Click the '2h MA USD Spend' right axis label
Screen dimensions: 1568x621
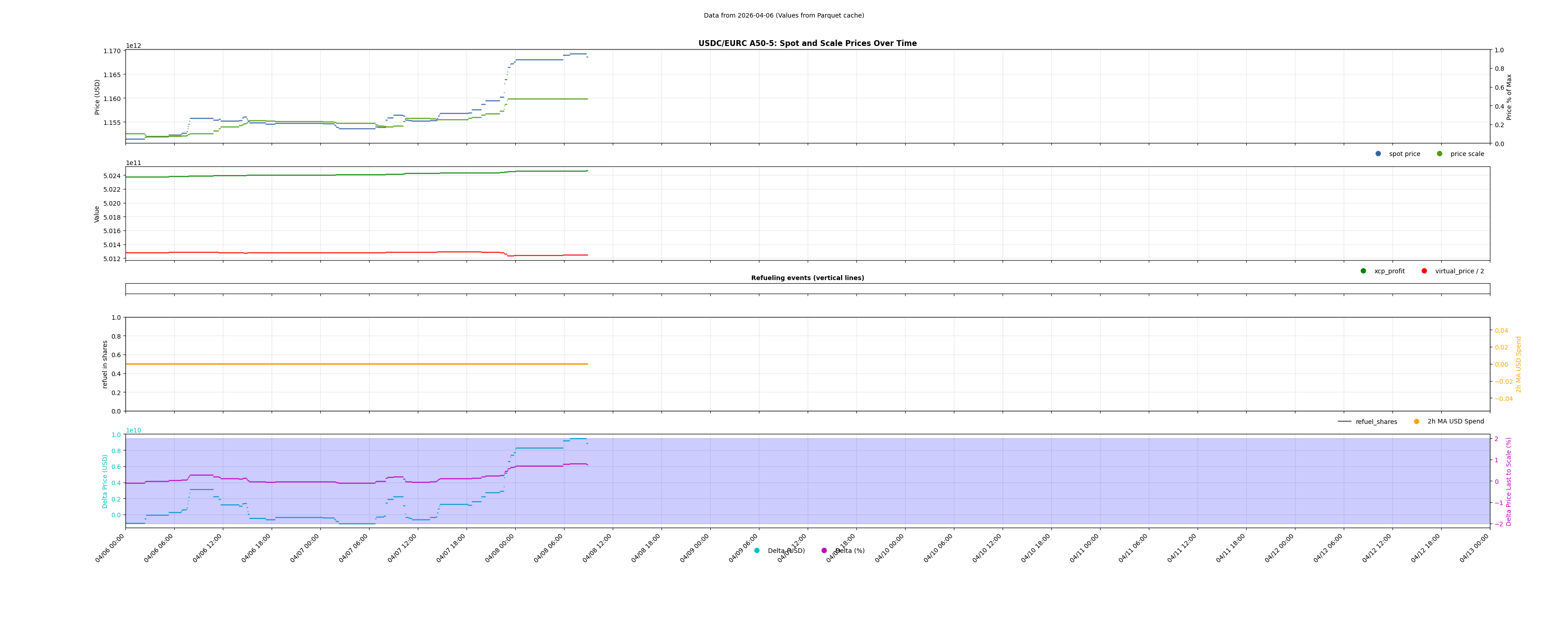(1518, 364)
